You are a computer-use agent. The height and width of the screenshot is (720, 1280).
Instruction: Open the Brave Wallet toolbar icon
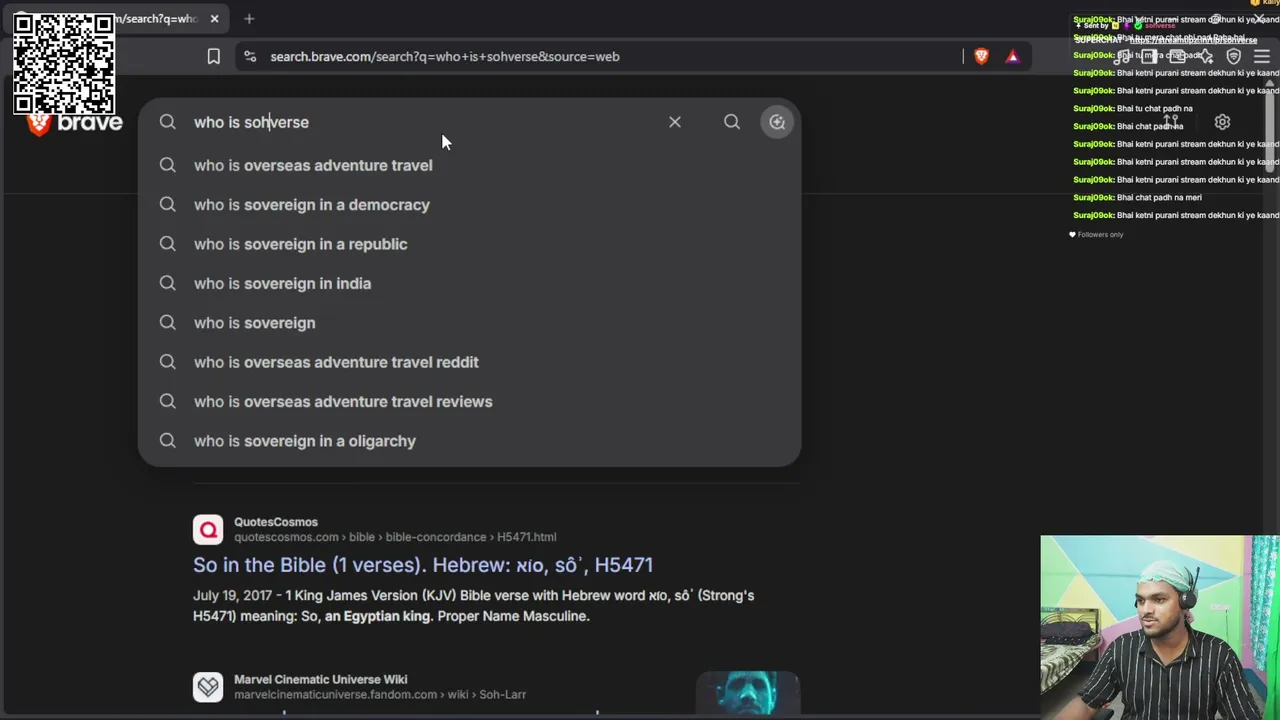pyautogui.click(x=1178, y=57)
